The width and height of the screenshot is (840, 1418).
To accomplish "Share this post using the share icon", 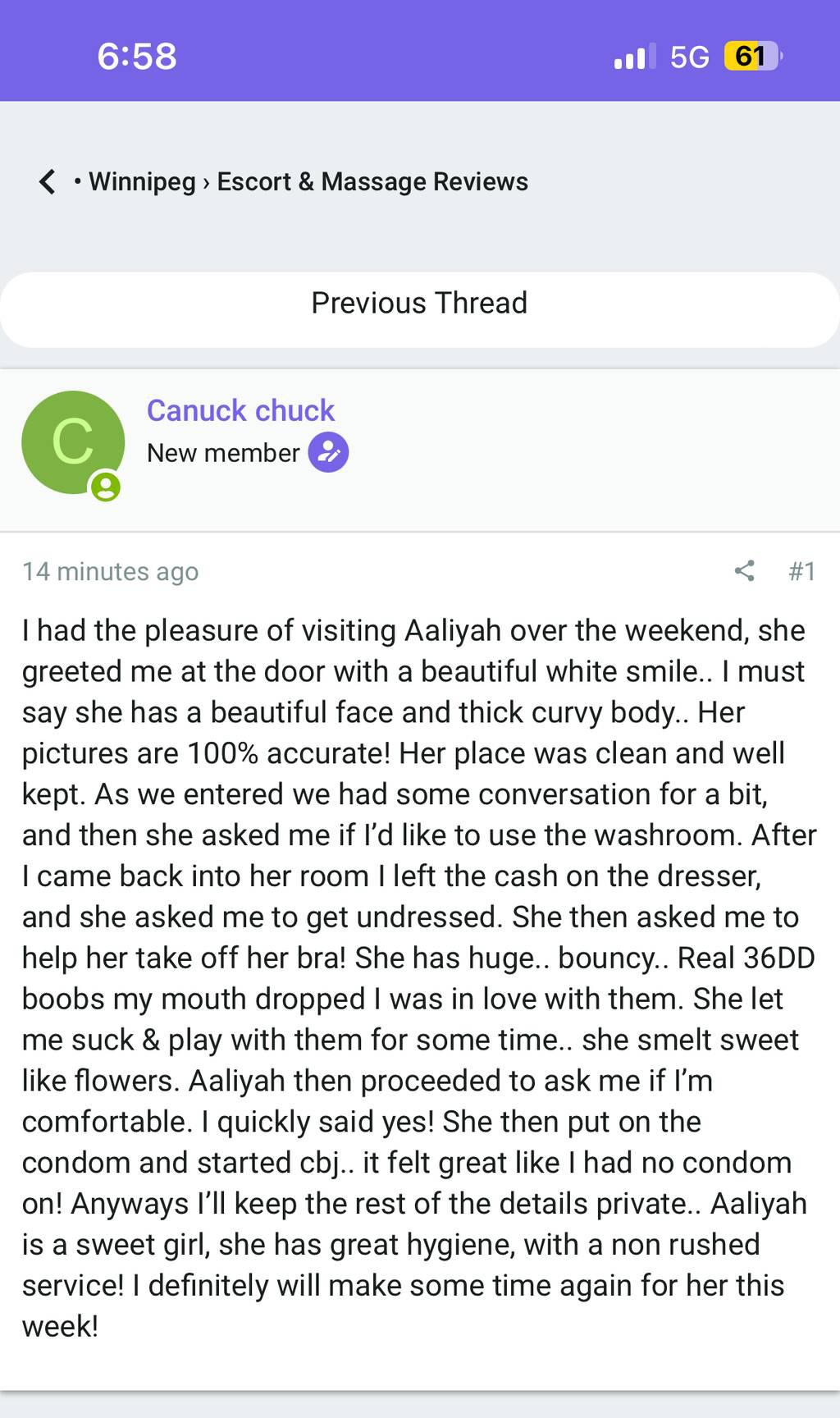I will tap(745, 571).
